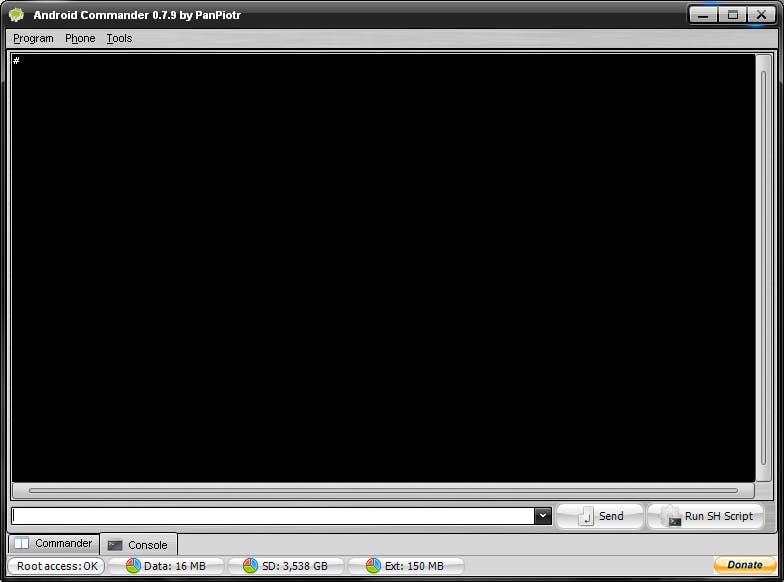Click the Root access: OK status
The width and height of the screenshot is (784, 582).
pos(56,566)
